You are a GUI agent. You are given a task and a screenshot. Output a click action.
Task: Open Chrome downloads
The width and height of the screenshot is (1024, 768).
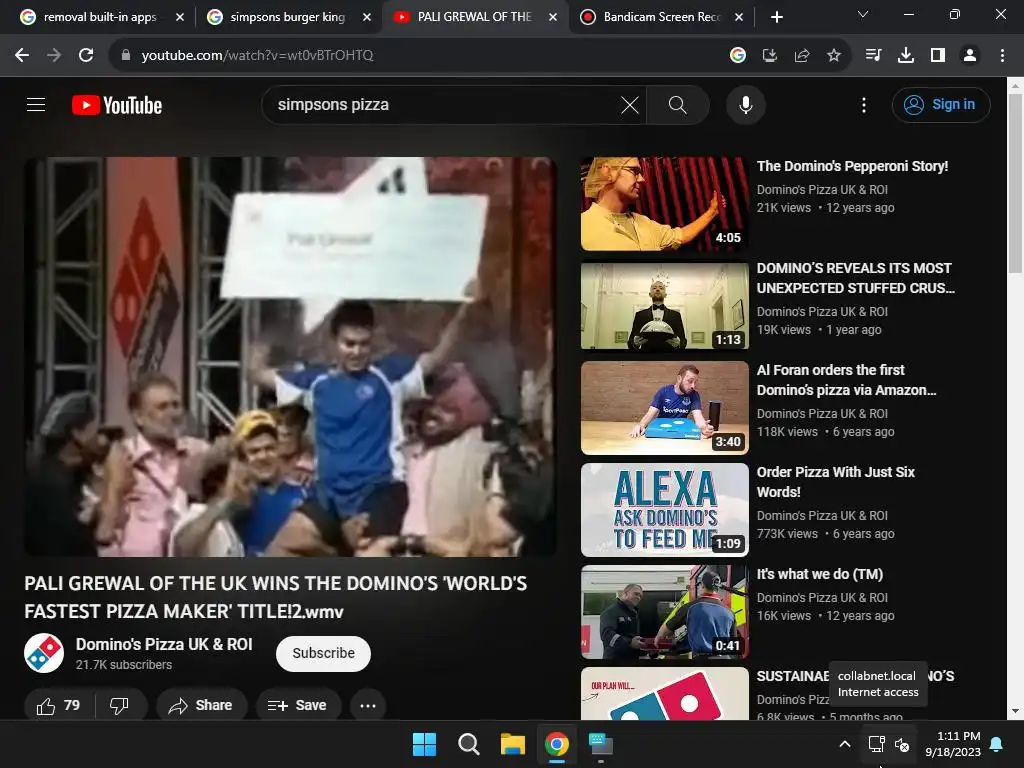click(906, 56)
